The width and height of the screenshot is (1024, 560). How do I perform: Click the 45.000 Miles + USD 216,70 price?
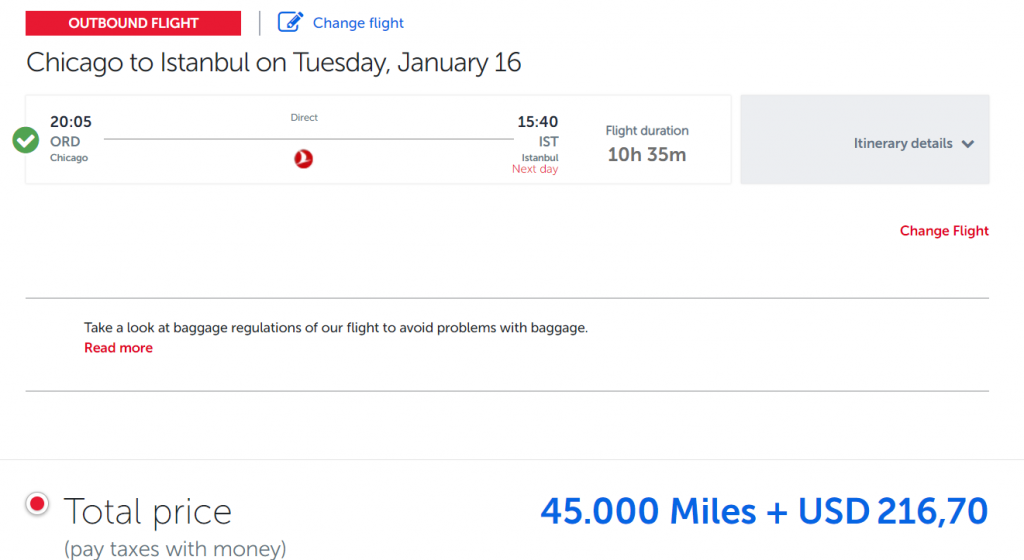(x=764, y=511)
